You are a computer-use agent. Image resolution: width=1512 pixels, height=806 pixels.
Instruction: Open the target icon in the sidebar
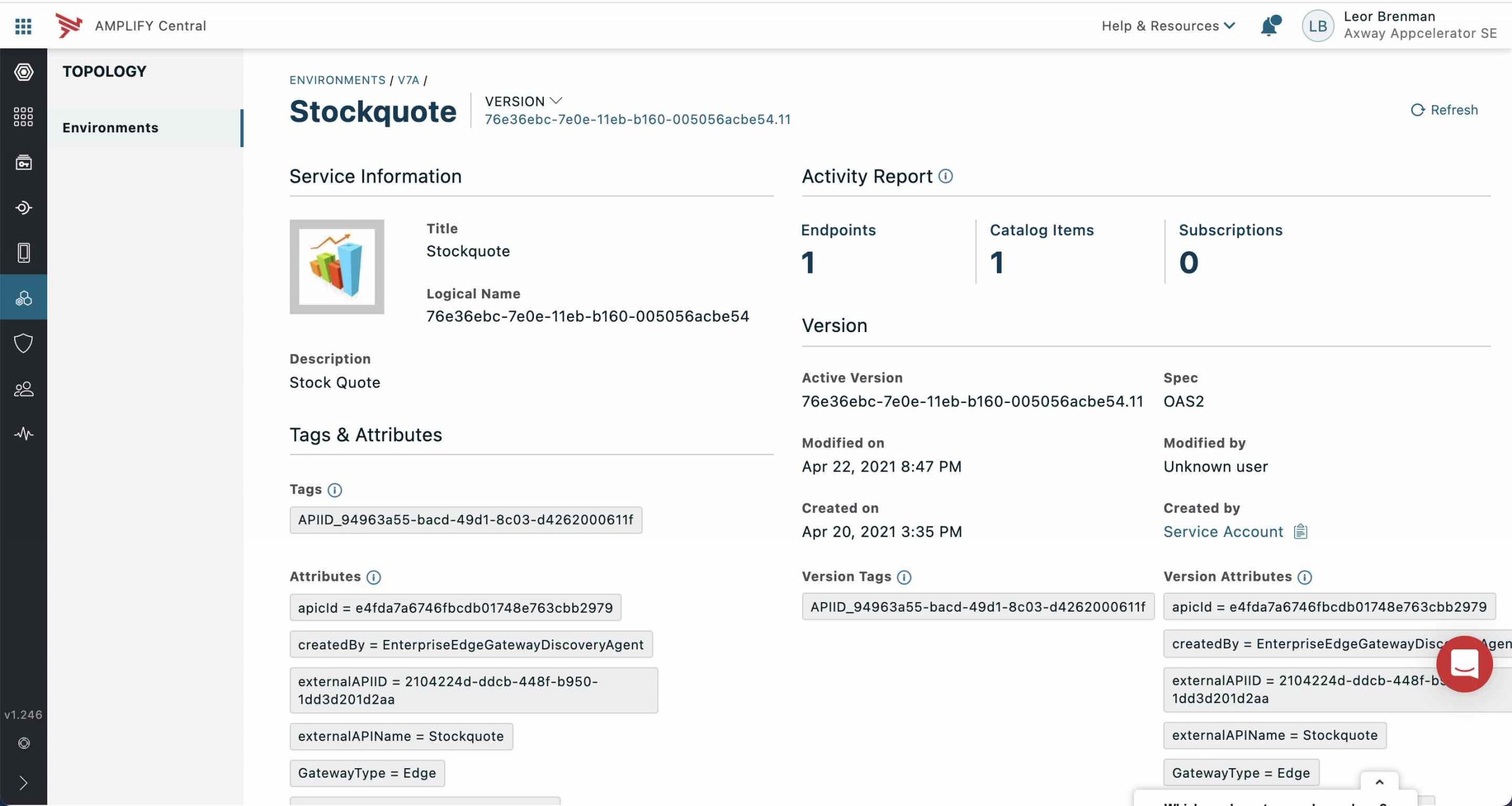pyautogui.click(x=24, y=208)
